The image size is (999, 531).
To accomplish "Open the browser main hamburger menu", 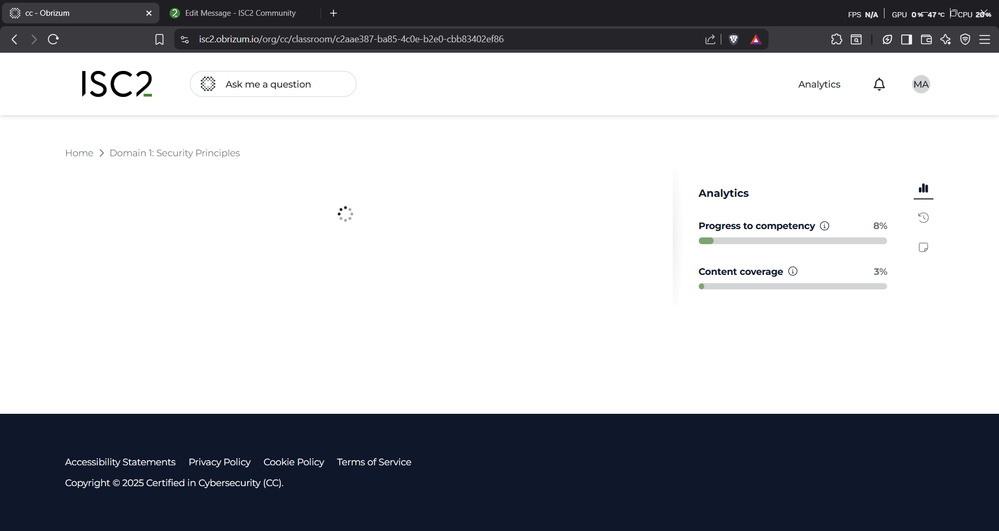I will [985, 40].
